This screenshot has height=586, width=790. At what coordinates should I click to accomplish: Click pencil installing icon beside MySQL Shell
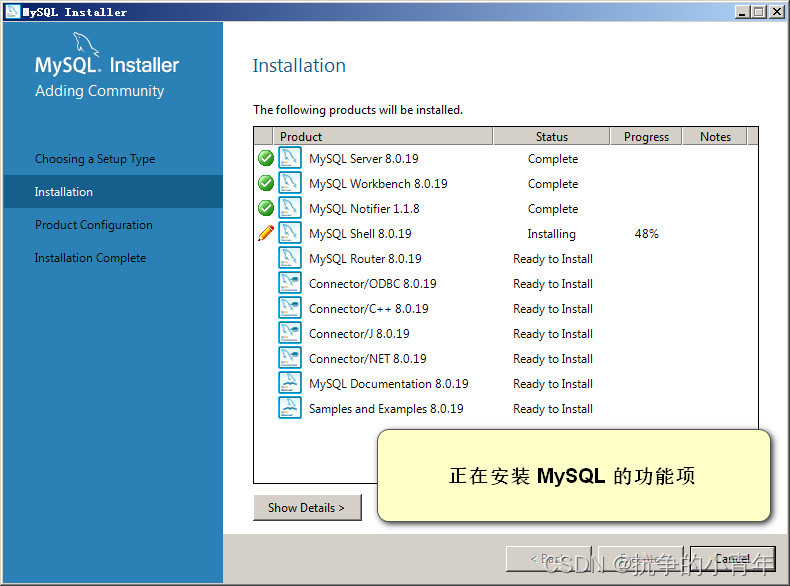click(266, 233)
